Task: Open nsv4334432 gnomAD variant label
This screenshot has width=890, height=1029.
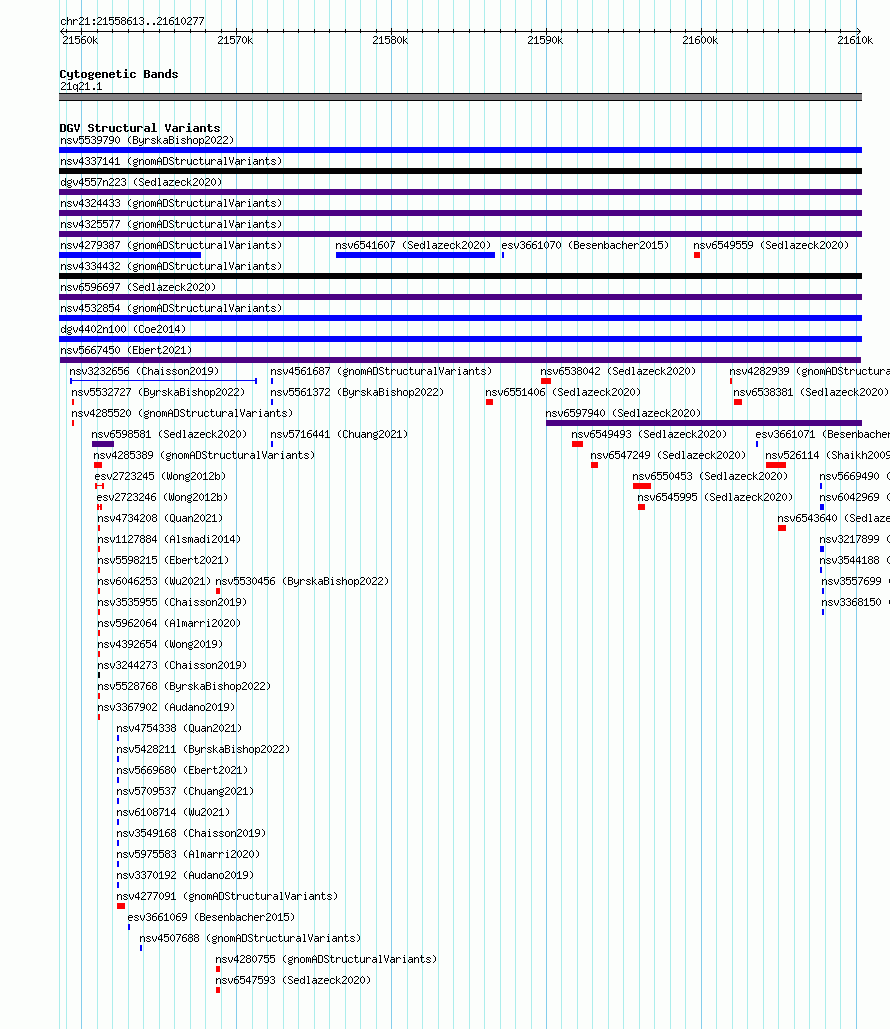Action: click(x=171, y=266)
